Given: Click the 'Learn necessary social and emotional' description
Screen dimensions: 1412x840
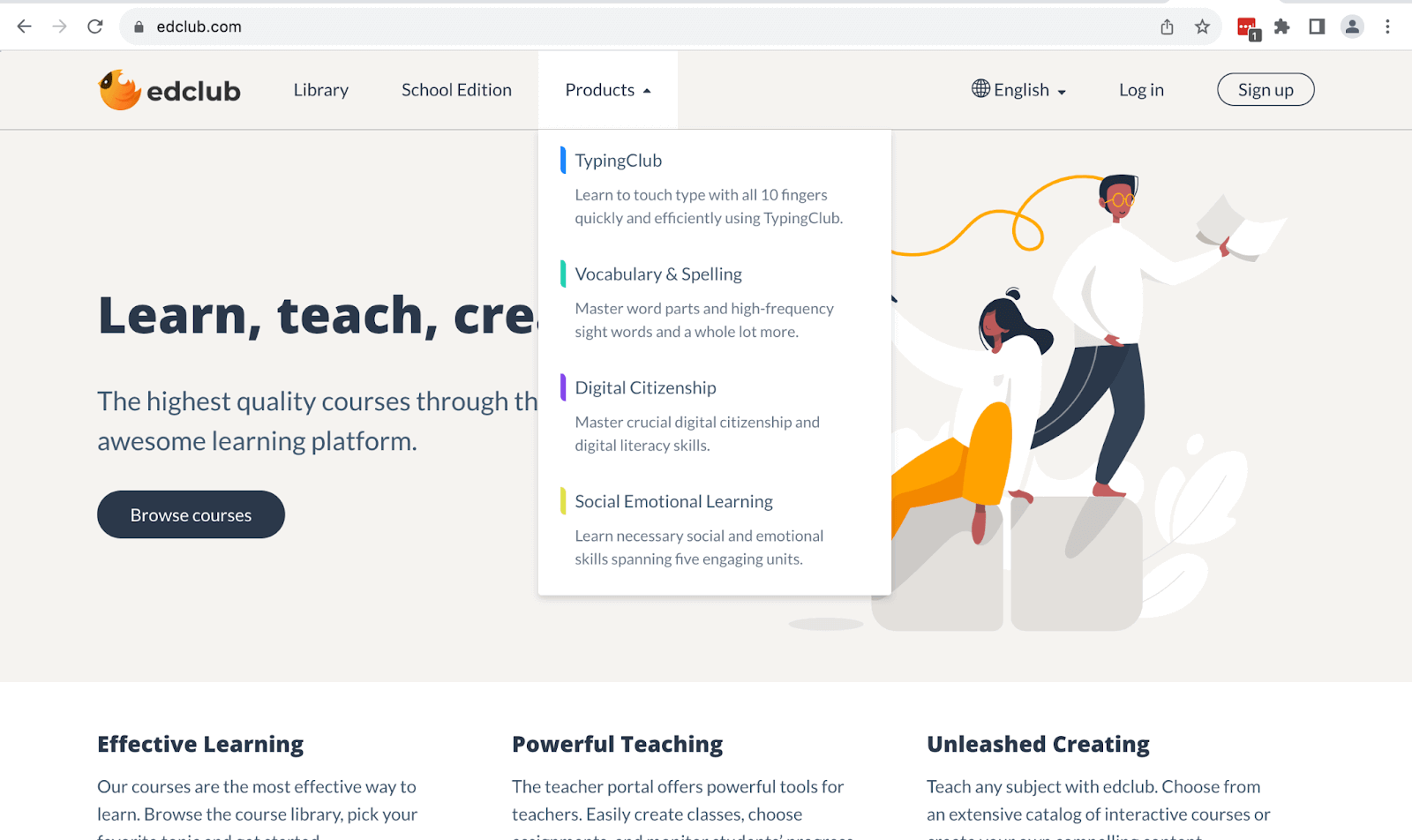Looking at the screenshot, I should tap(699, 548).
